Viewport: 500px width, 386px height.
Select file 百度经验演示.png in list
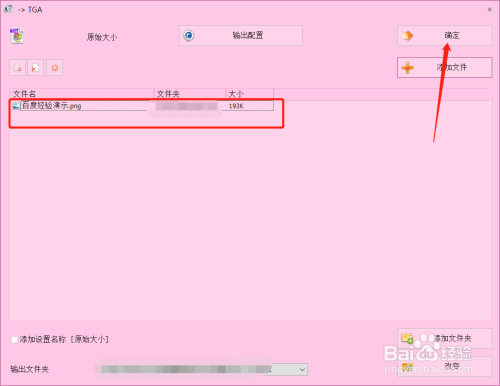point(52,106)
